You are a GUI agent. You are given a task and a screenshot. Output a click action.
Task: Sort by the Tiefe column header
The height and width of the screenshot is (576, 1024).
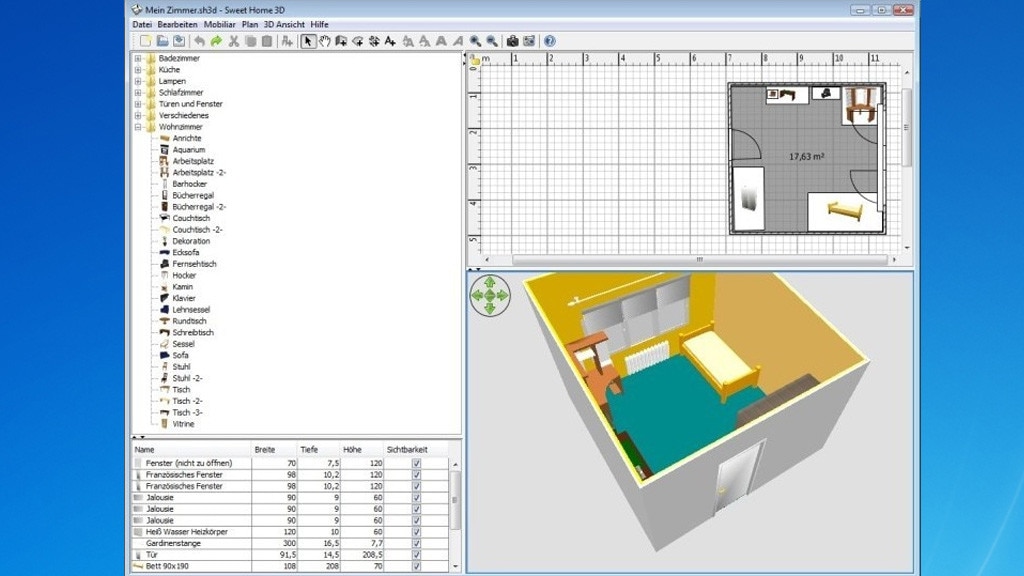[x=319, y=449]
